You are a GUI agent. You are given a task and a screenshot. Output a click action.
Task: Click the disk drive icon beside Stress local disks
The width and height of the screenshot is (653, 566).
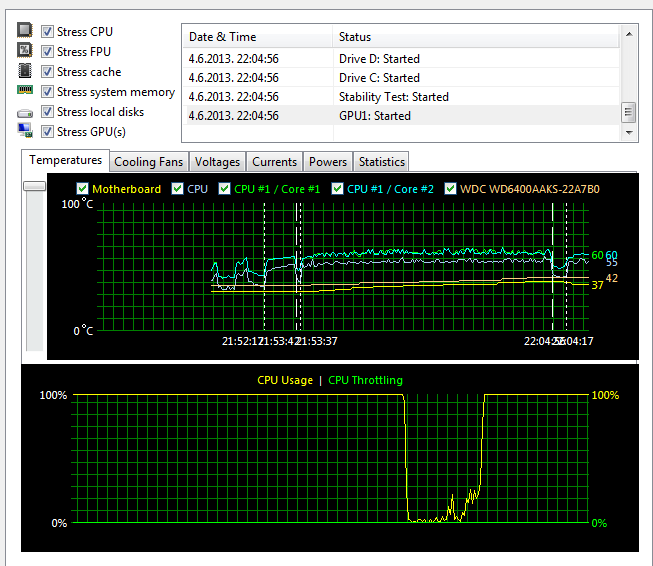(x=25, y=113)
